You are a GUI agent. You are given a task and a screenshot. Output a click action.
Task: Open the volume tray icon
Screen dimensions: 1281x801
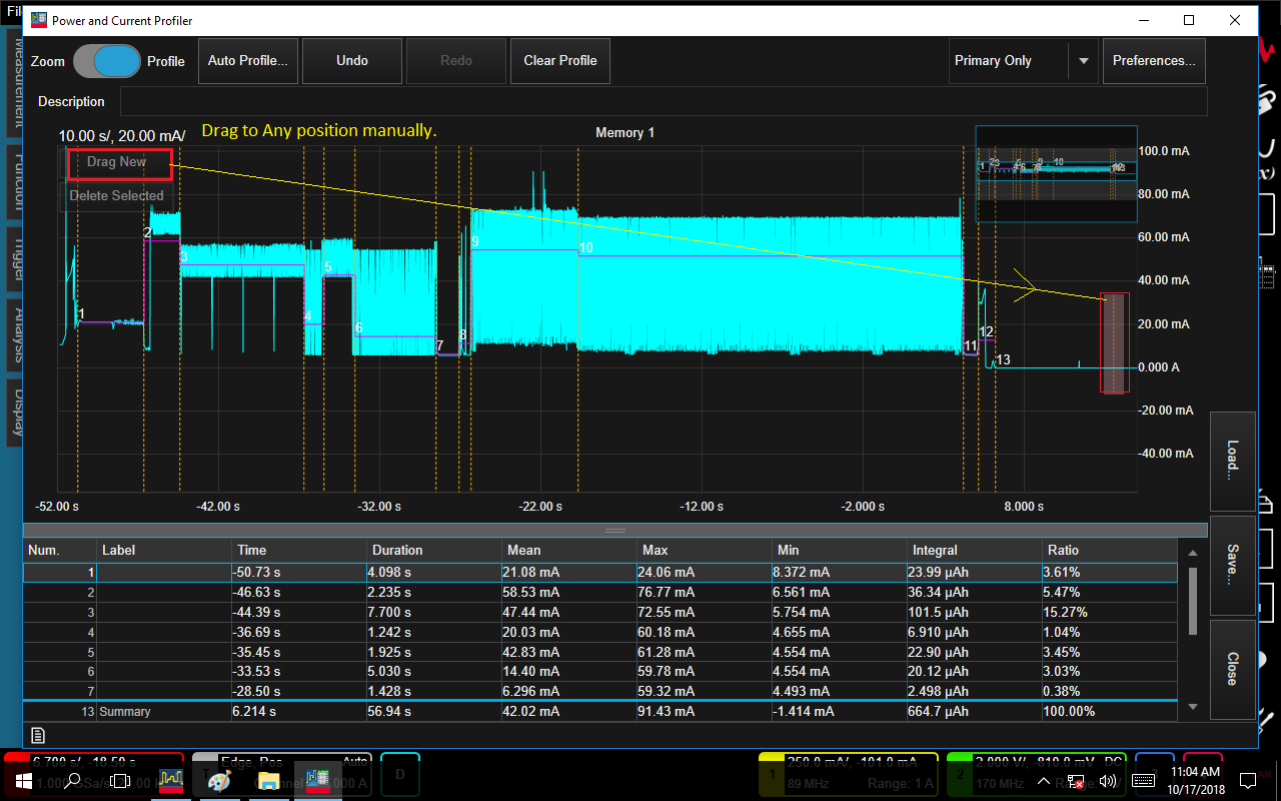pos(1107,780)
